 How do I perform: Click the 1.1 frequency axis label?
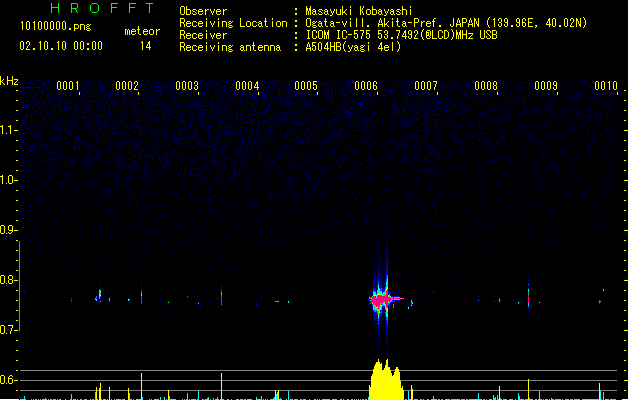click(9, 130)
